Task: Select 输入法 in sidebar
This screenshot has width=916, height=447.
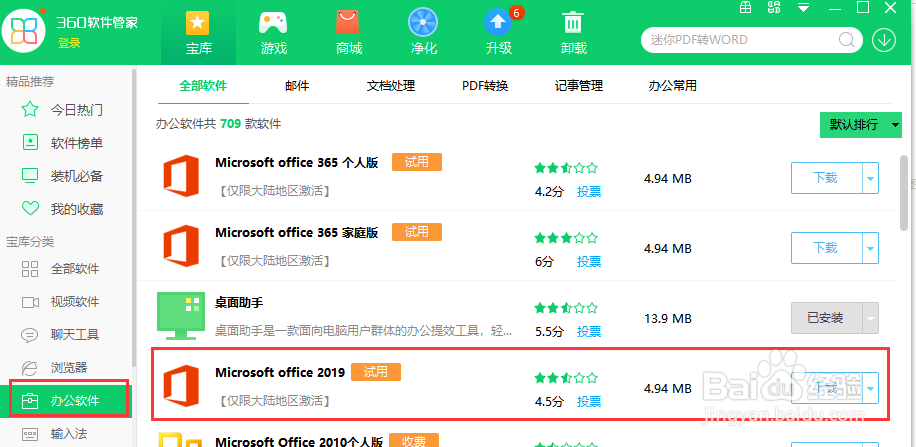Action: [x=66, y=434]
